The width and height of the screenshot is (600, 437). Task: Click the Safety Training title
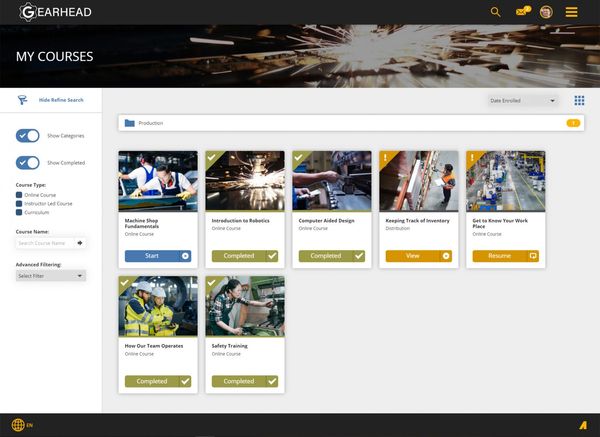pyautogui.click(x=230, y=346)
